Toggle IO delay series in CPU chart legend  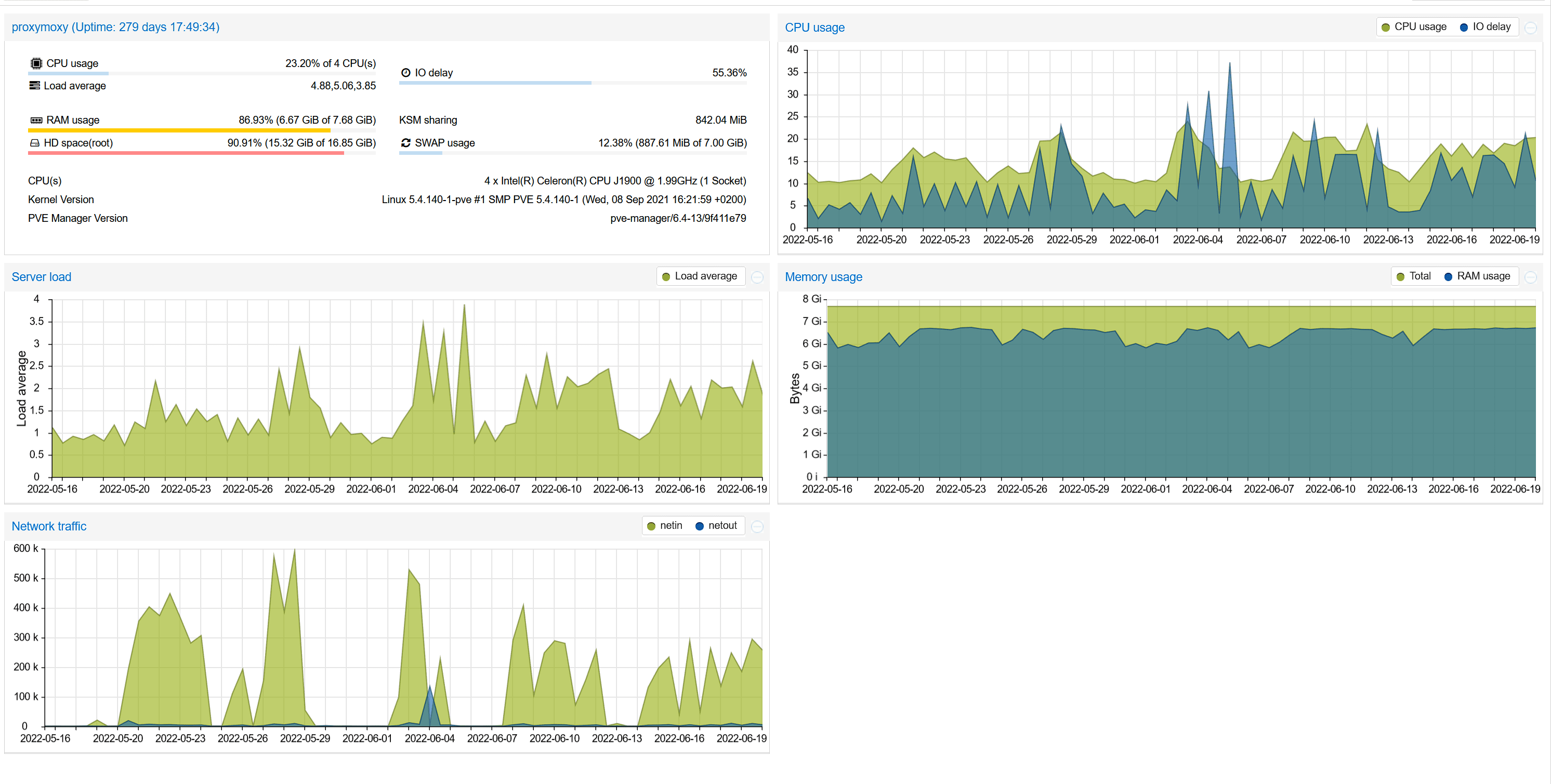coord(1486,26)
